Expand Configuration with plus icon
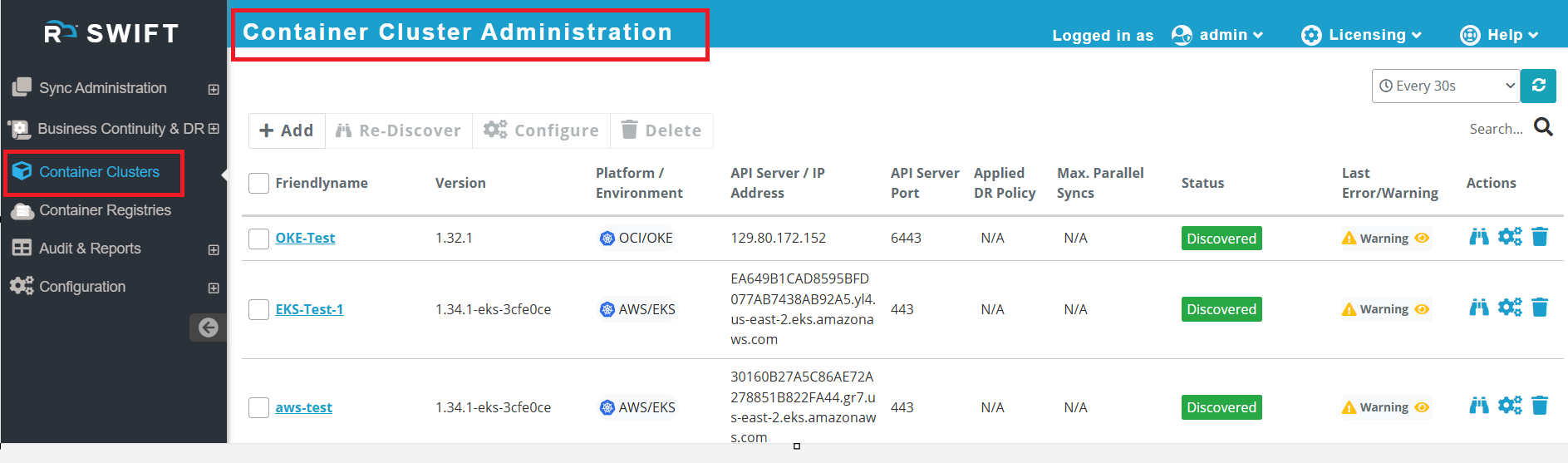The width and height of the screenshot is (1568, 463). pyautogui.click(x=214, y=288)
